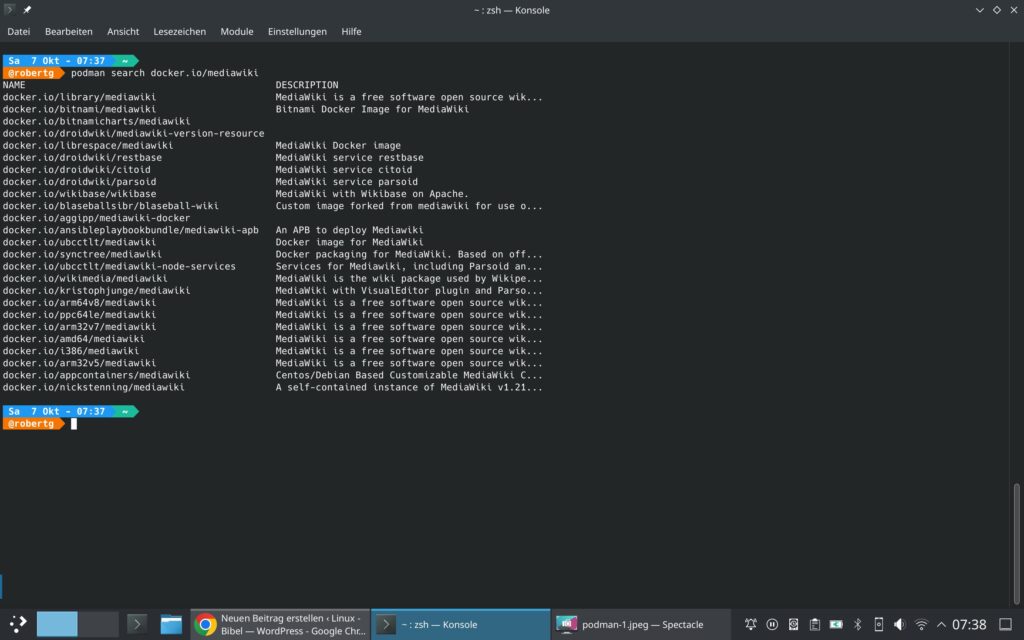Click the 'NAME' column header text

tap(14, 85)
